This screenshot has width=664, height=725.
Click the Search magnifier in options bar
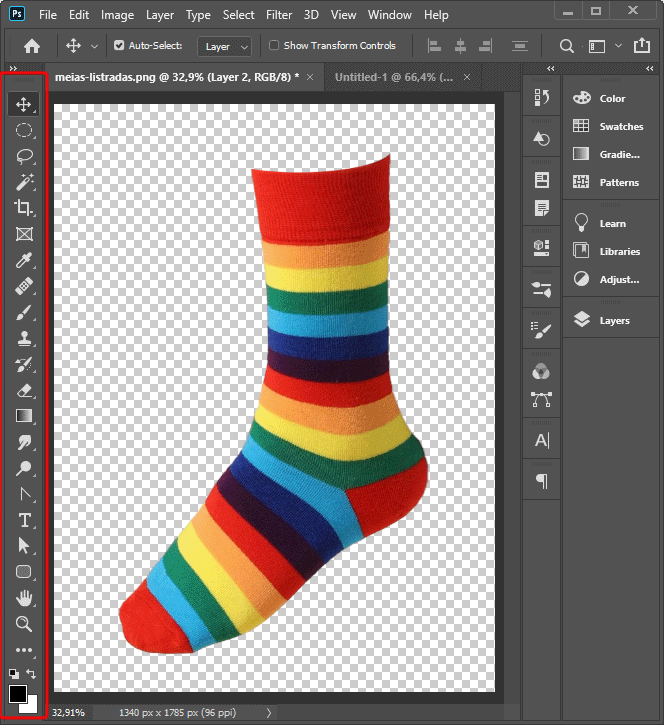click(566, 46)
